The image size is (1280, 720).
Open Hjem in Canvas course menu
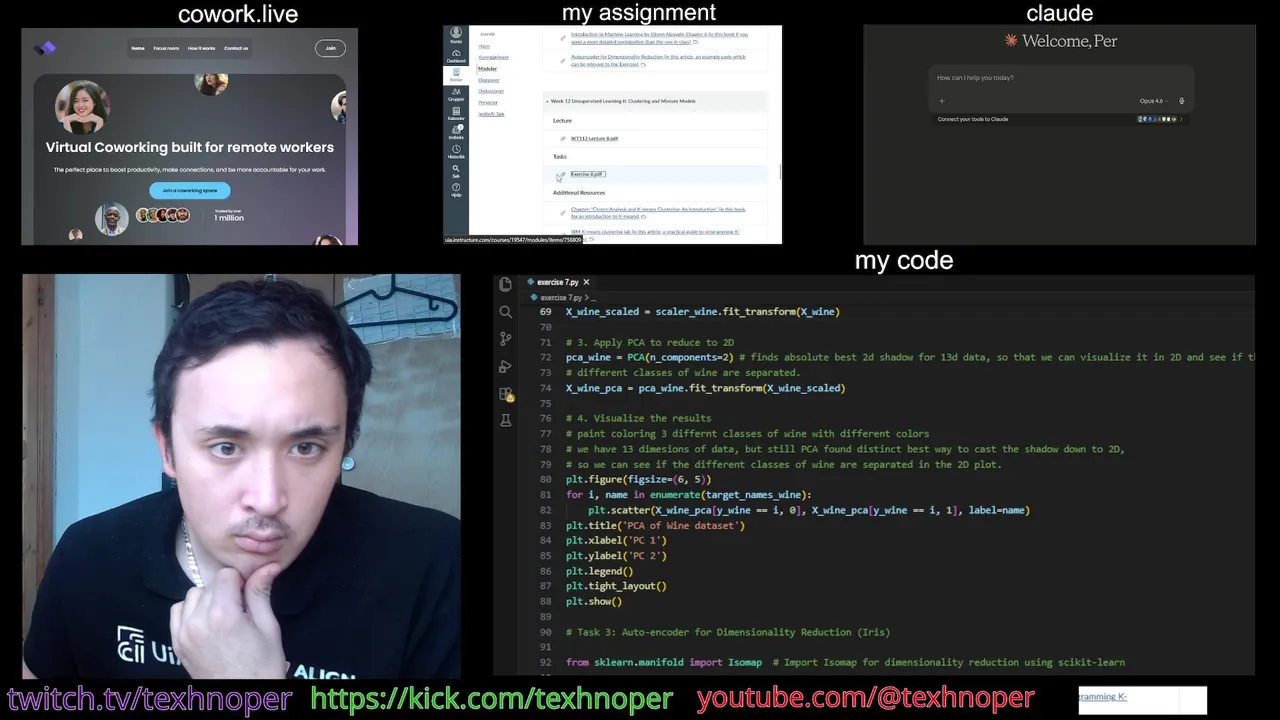tap(484, 46)
